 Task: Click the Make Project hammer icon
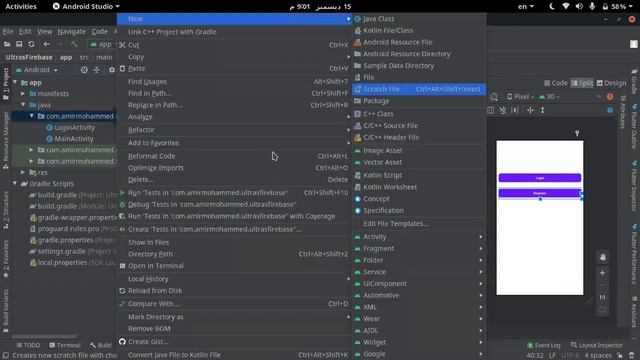click(x=74, y=44)
